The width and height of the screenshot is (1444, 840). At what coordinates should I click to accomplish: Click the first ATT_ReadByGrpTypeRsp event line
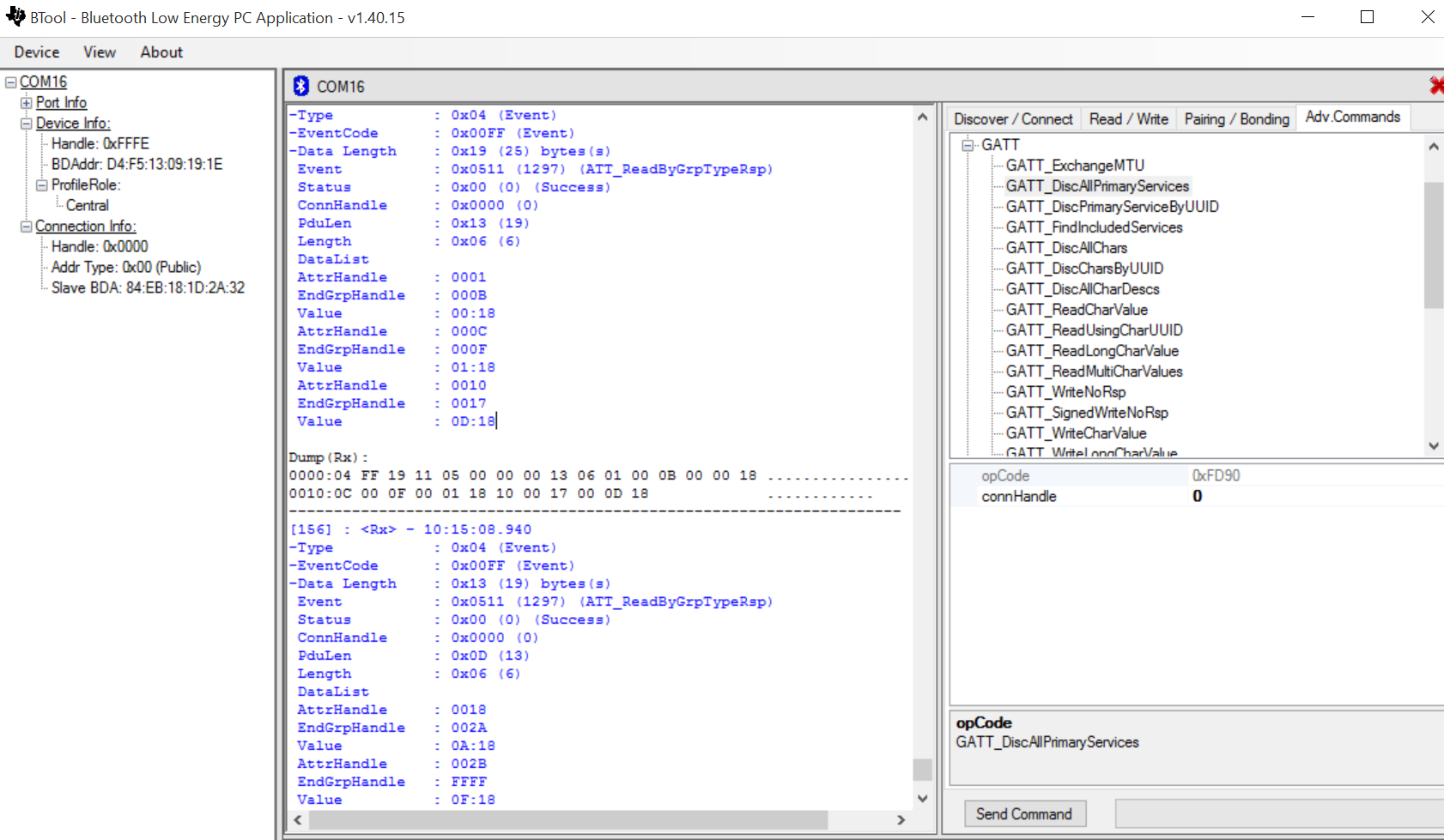click(x=535, y=169)
